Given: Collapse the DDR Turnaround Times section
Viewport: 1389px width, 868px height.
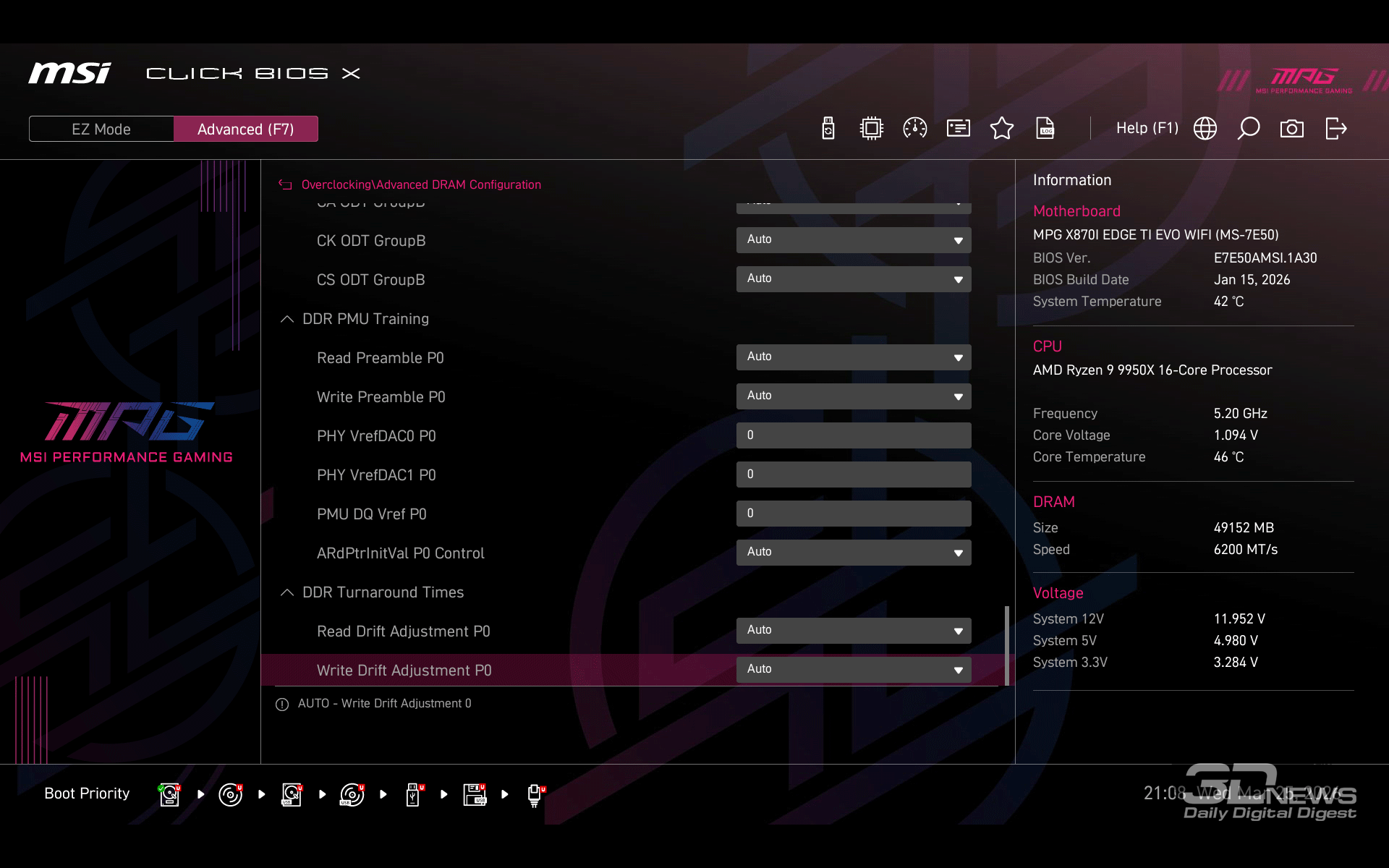Looking at the screenshot, I should click(x=287, y=592).
